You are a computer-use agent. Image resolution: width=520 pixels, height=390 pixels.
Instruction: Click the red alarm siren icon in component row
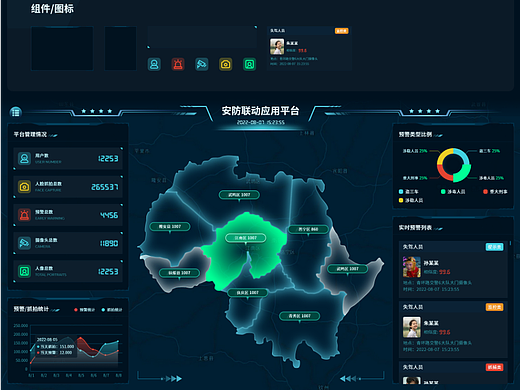pos(178,64)
